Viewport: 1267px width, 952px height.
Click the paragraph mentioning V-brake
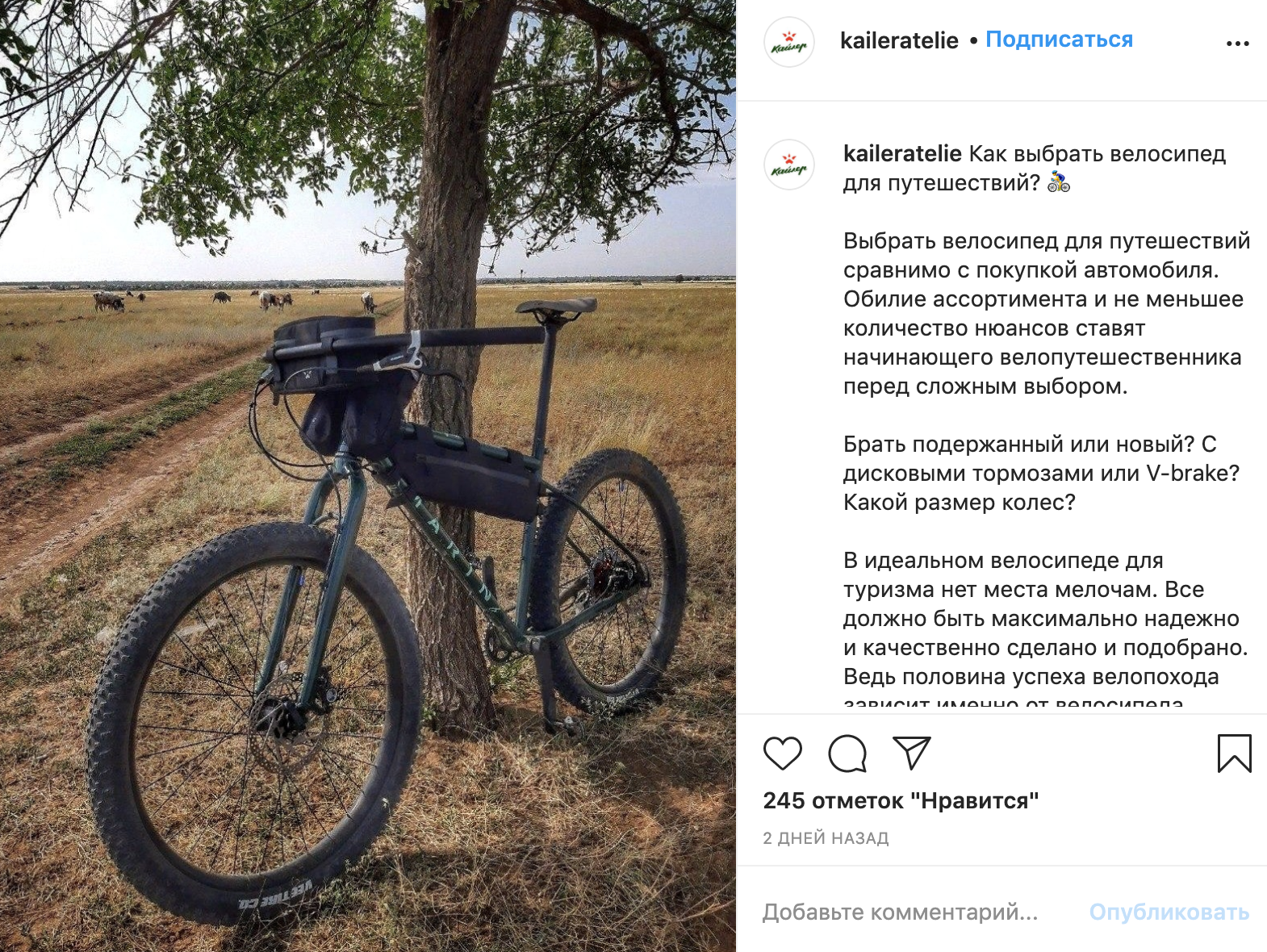pyautogui.click(x=1041, y=473)
